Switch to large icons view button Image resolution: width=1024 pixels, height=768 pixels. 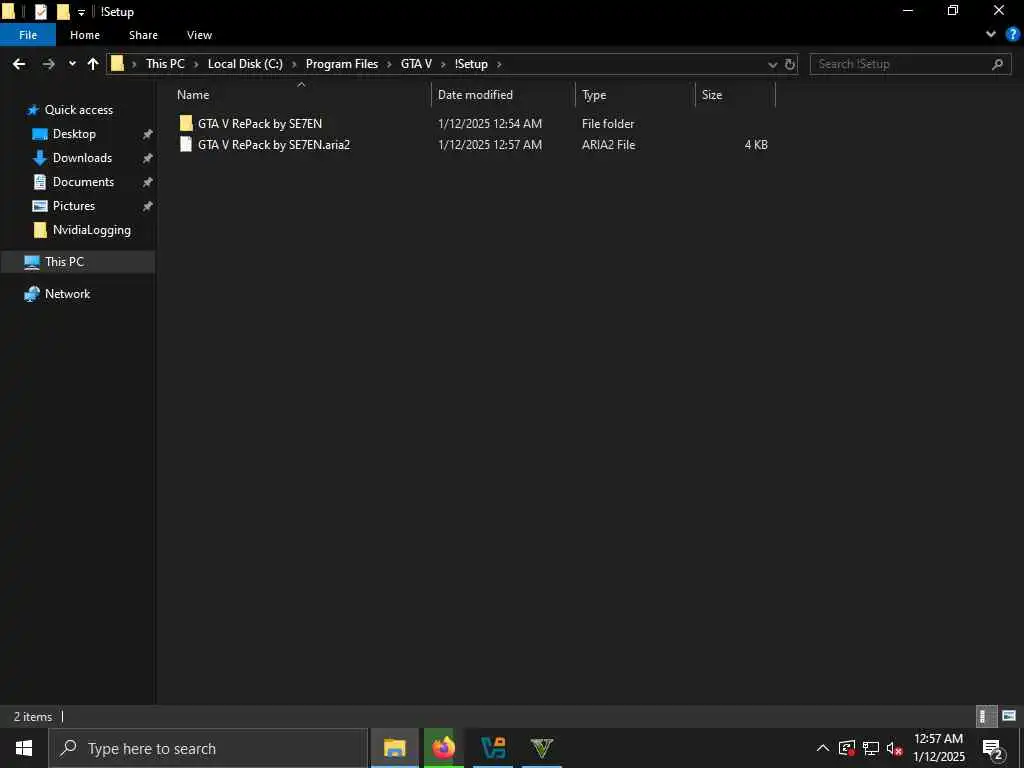1009,716
